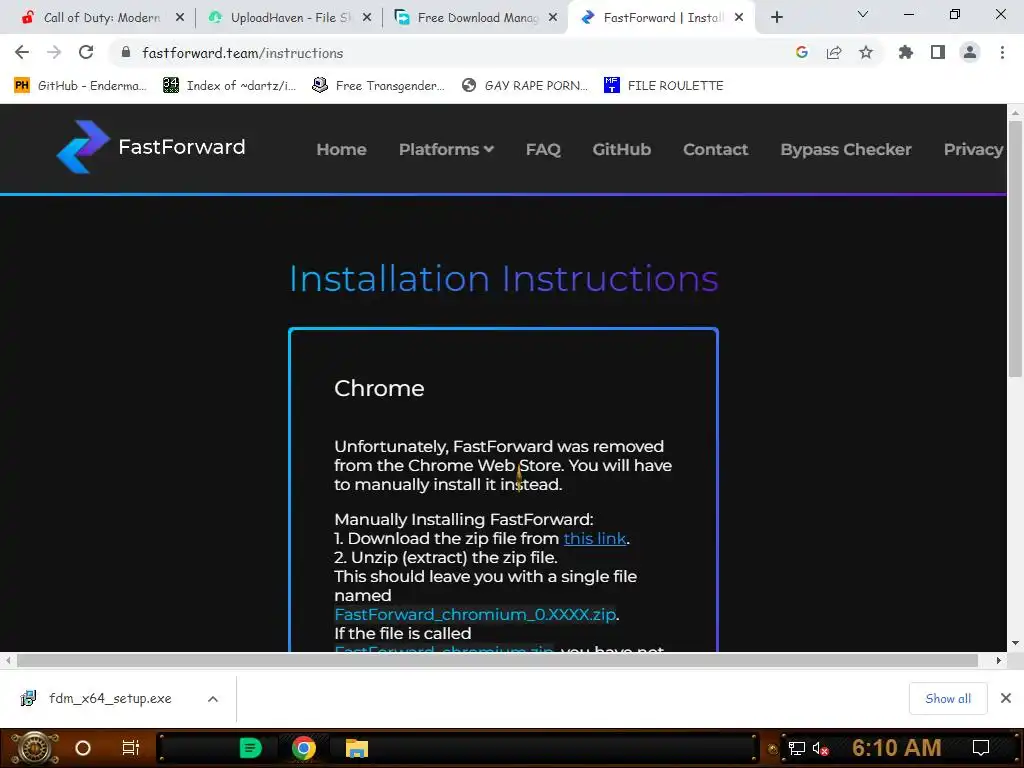Viewport: 1024px width, 768px height.
Task: Open Index of ~dartz bookmark
Action: [x=230, y=86]
